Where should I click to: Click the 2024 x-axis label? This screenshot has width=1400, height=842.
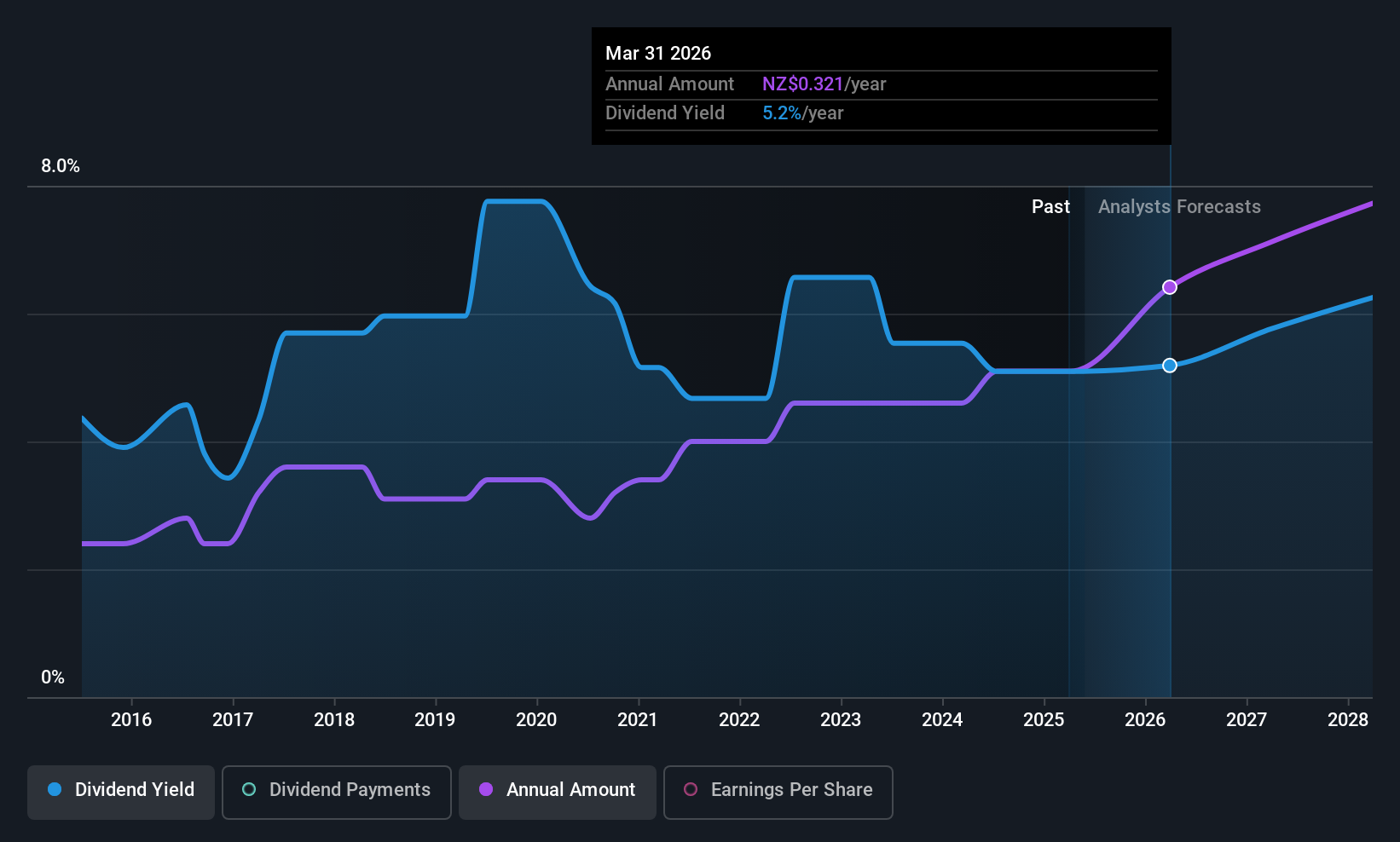pos(942,720)
